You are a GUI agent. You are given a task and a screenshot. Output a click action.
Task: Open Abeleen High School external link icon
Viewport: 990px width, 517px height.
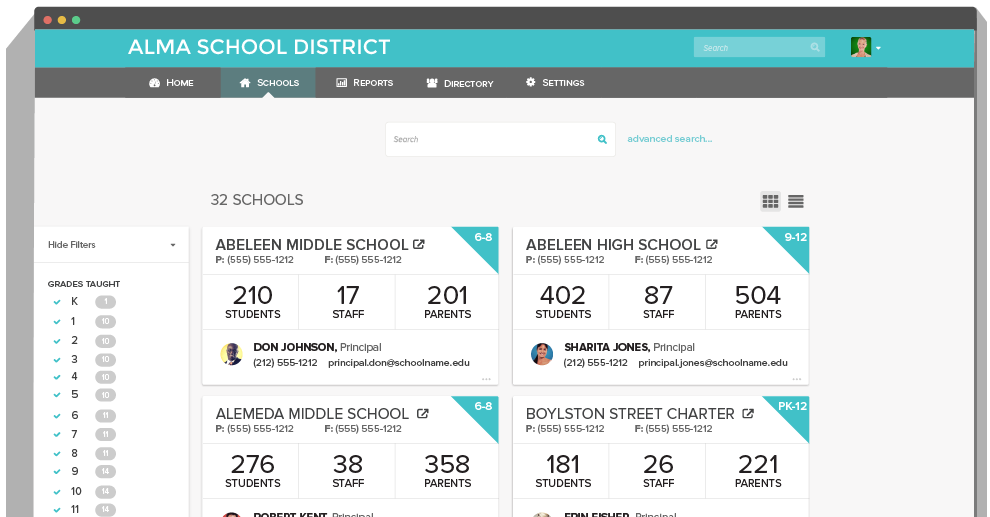pyautogui.click(x=712, y=244)
